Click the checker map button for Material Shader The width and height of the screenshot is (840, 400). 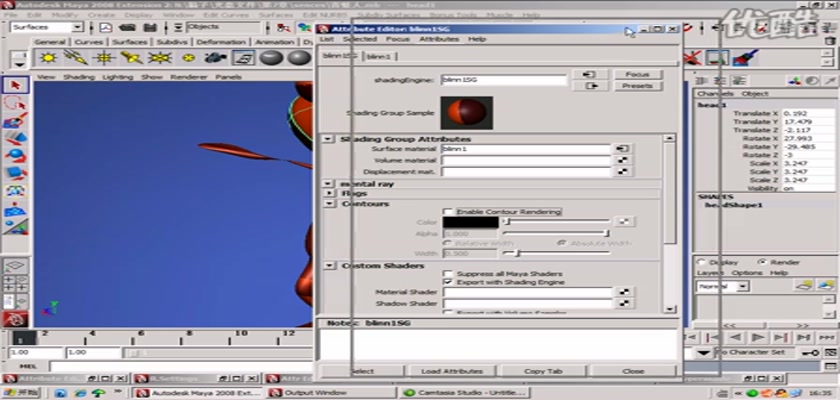tap(623, 292)
